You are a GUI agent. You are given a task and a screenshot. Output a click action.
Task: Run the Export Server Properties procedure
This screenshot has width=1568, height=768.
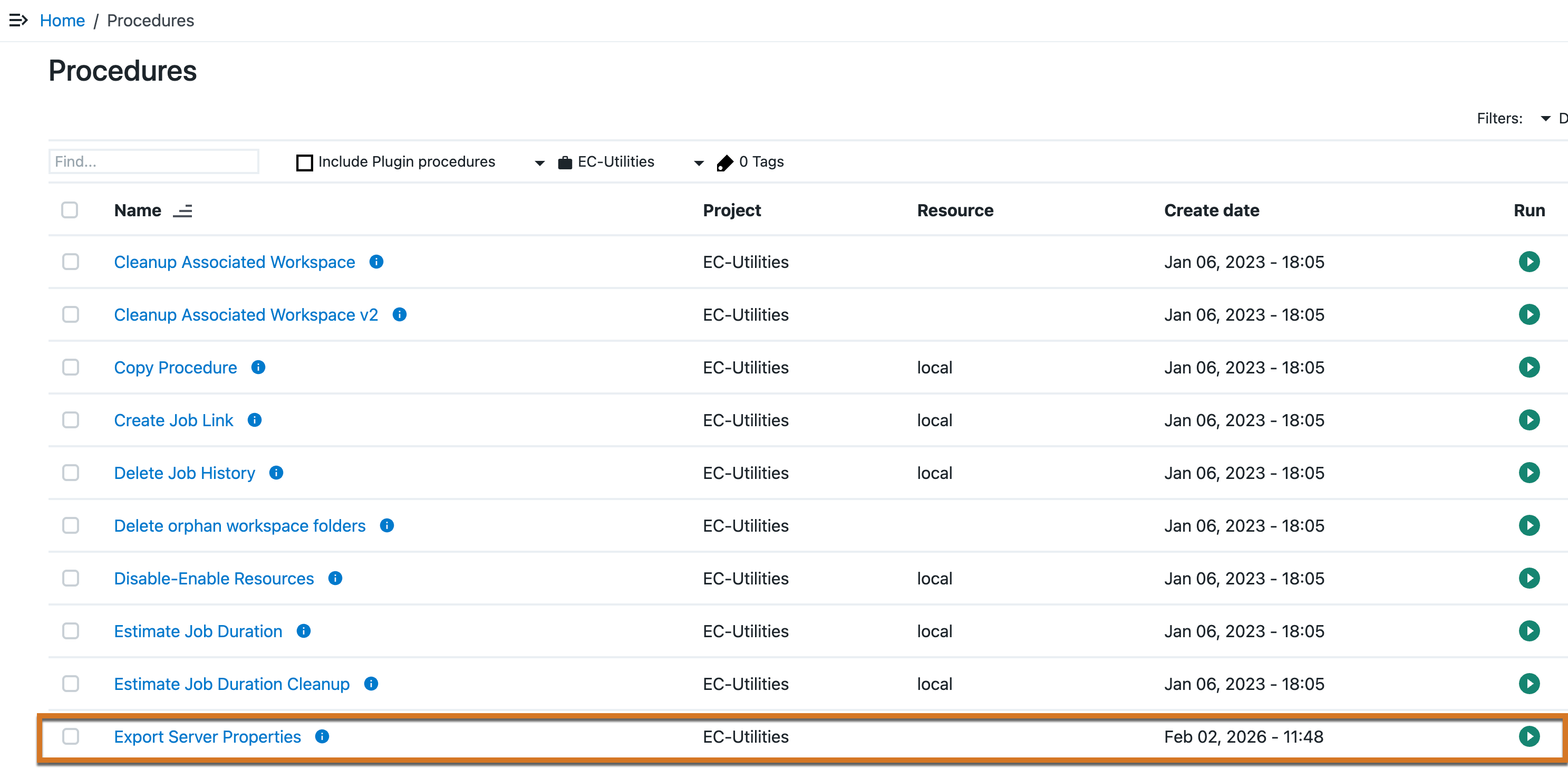tap(1529, 737)
